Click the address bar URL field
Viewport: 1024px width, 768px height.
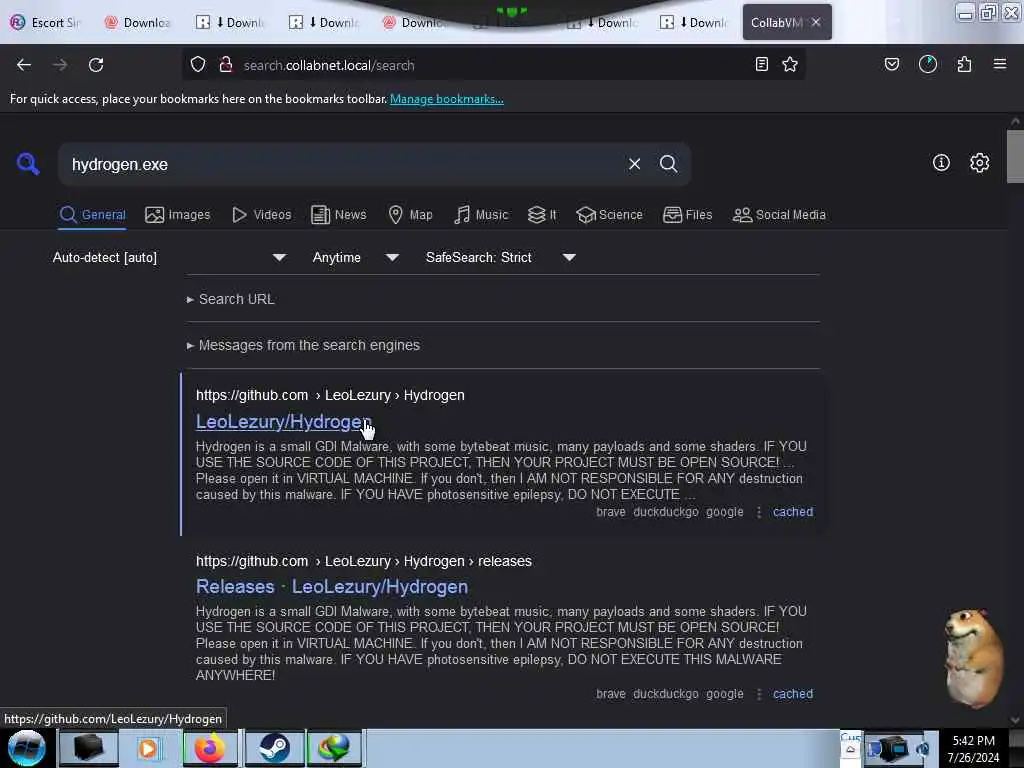point(493,65)
